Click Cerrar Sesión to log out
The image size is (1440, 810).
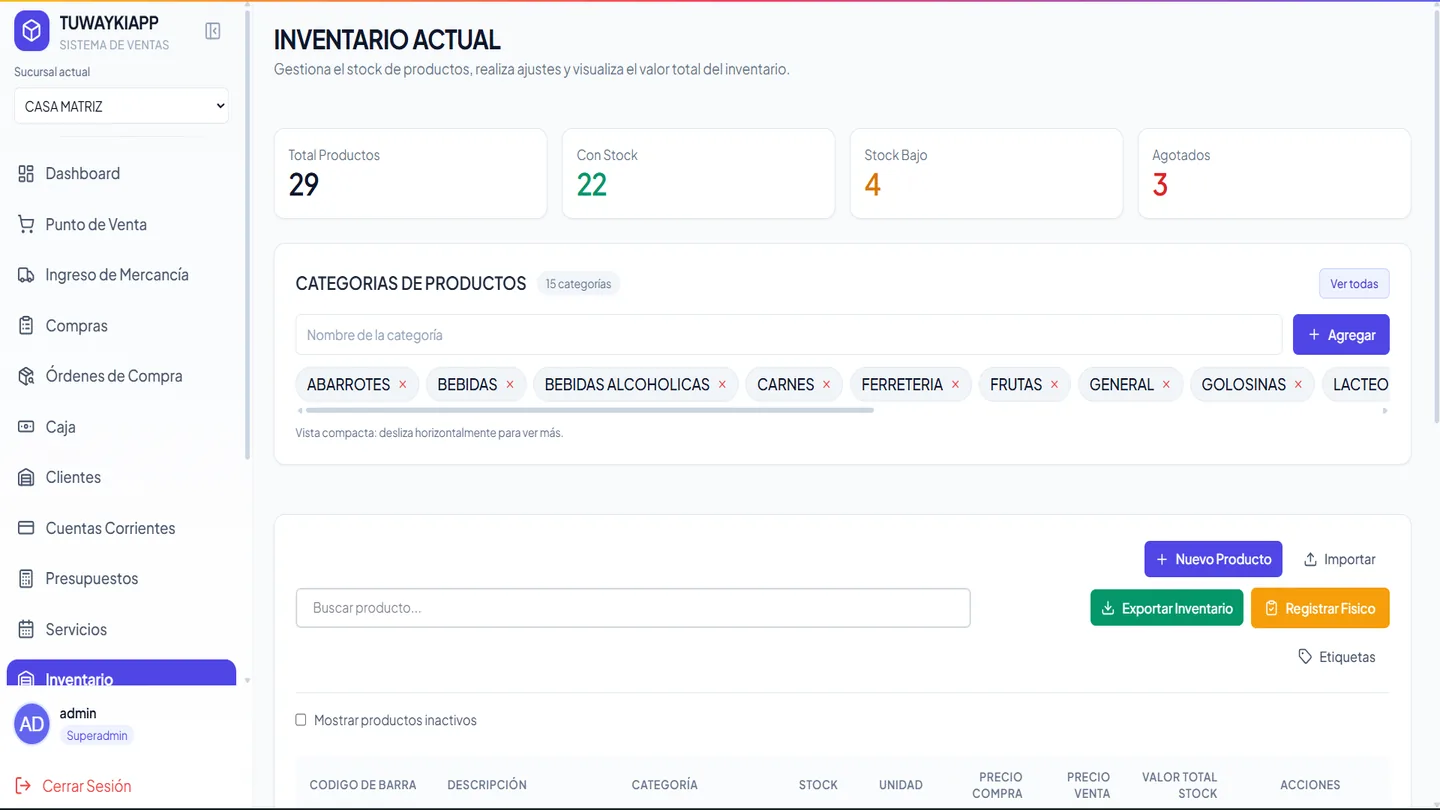tap(73, 786)
